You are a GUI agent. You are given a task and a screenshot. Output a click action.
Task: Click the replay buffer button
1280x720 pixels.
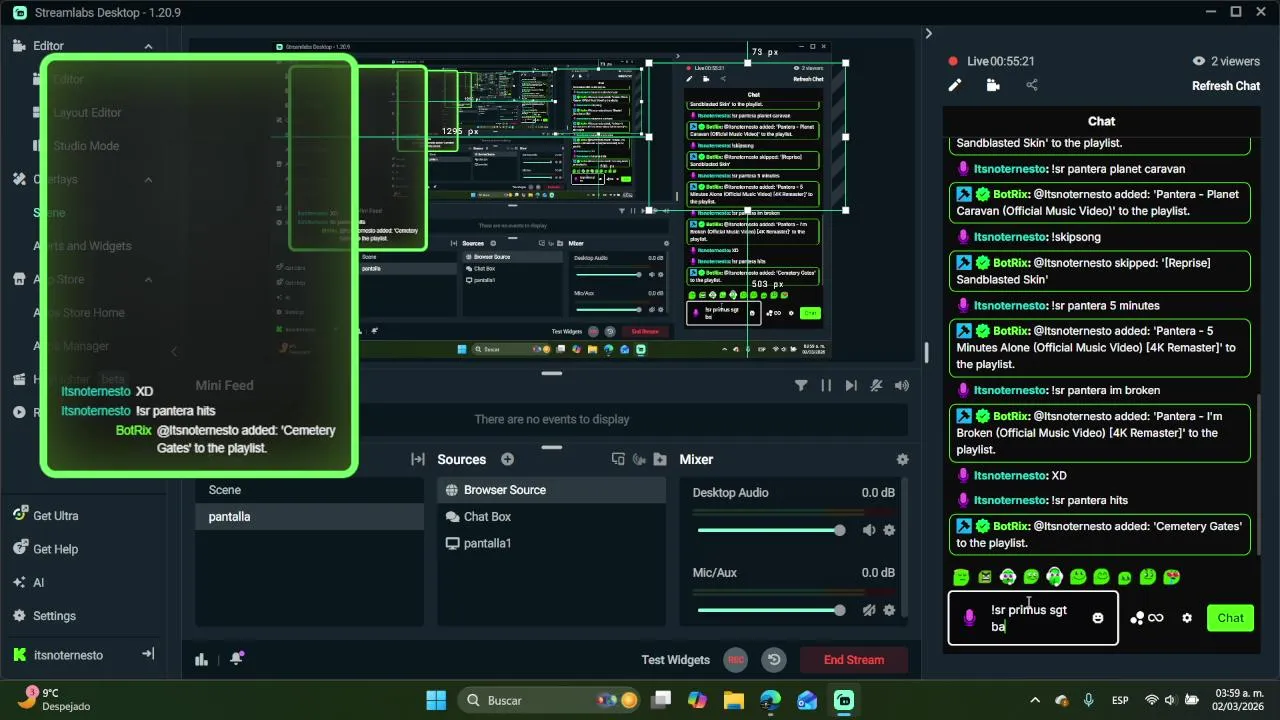coord(773,660)
